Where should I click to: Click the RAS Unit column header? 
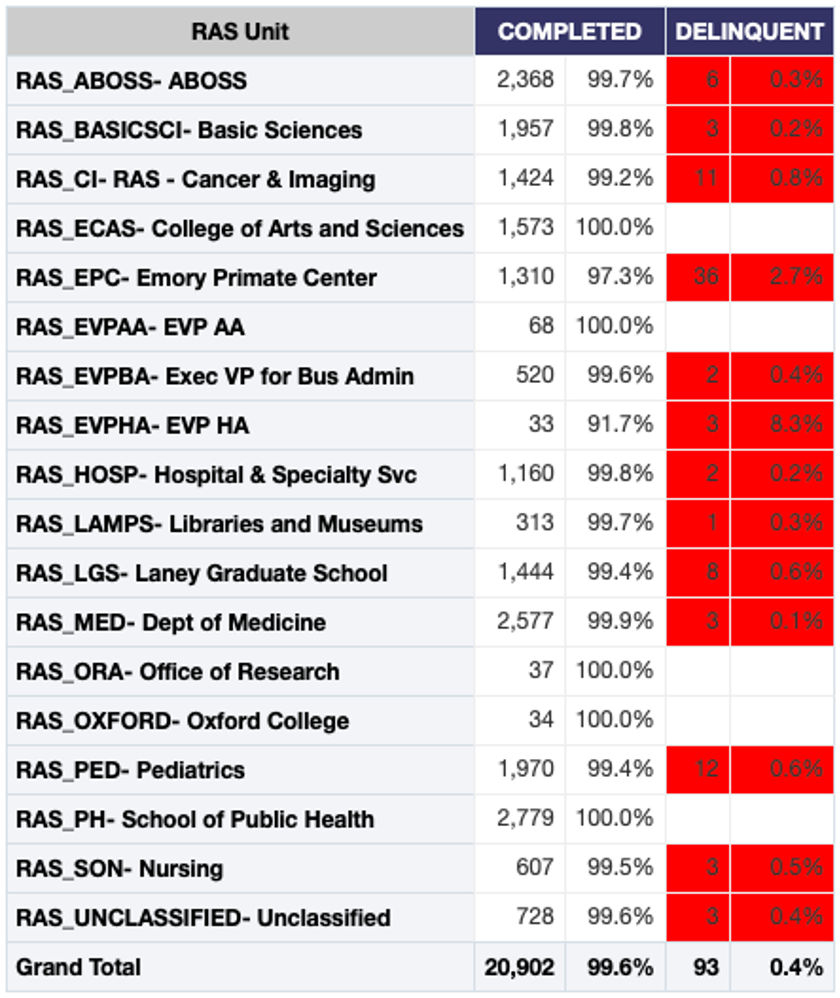click(x=240, y=32)
